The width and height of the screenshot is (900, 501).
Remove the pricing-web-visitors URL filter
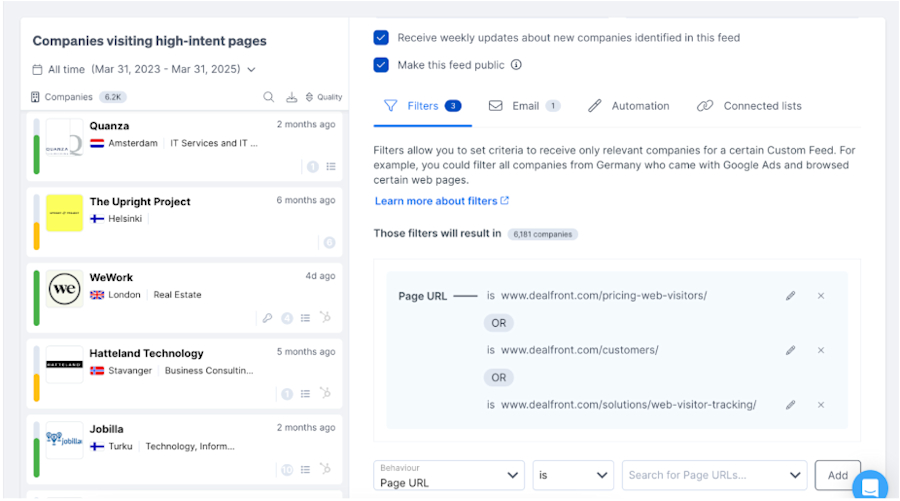coord(821,296)
